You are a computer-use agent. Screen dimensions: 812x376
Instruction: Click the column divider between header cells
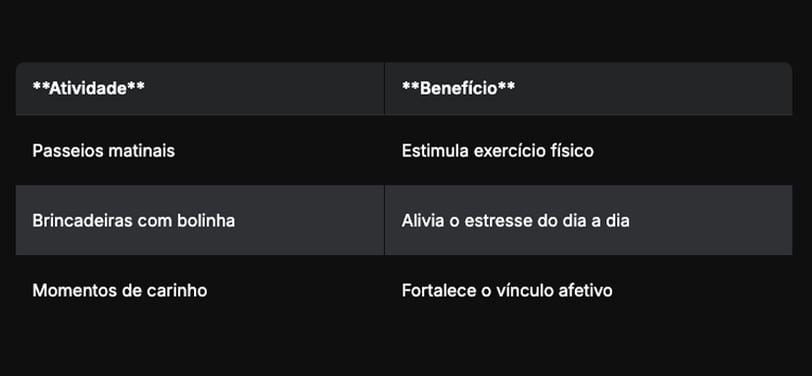tap(384, 89)
